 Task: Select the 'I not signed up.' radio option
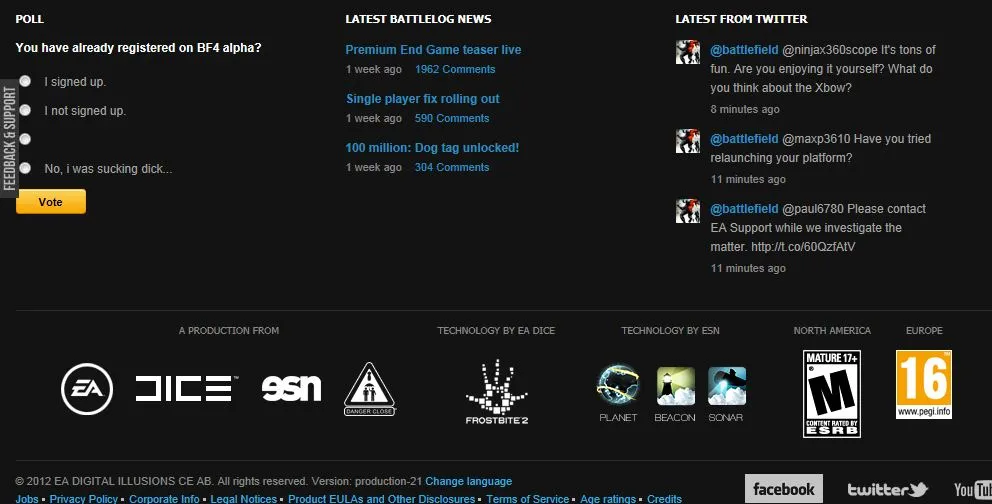tap(25, 110)
